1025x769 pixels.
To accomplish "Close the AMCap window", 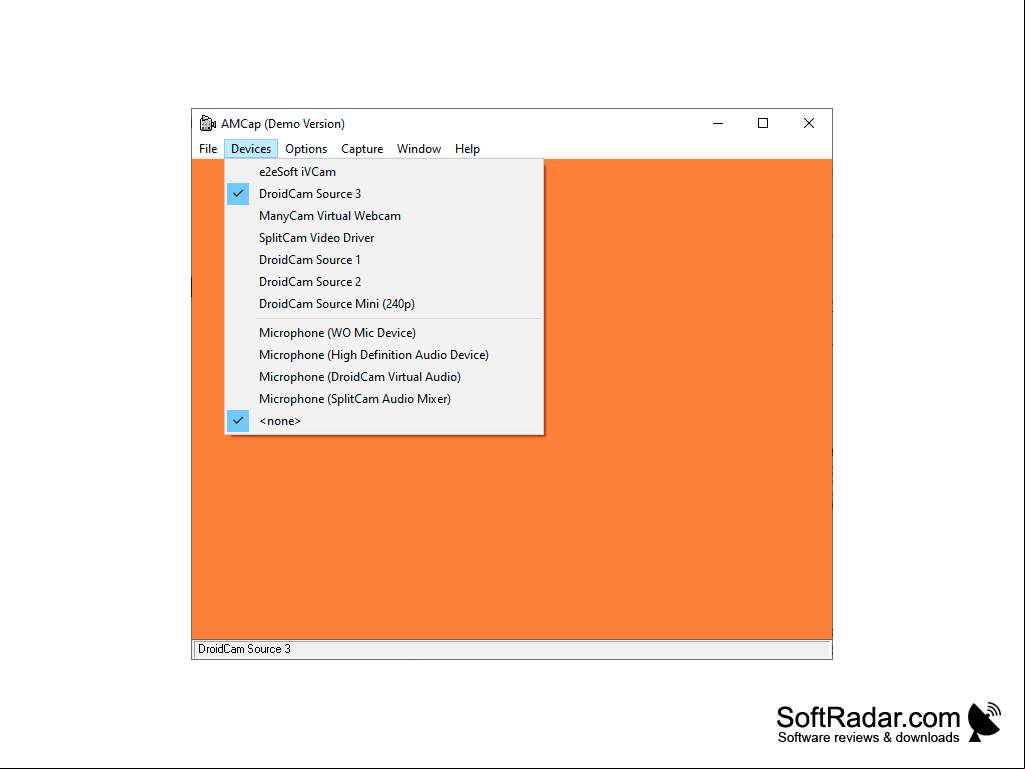I will [809, 123].
